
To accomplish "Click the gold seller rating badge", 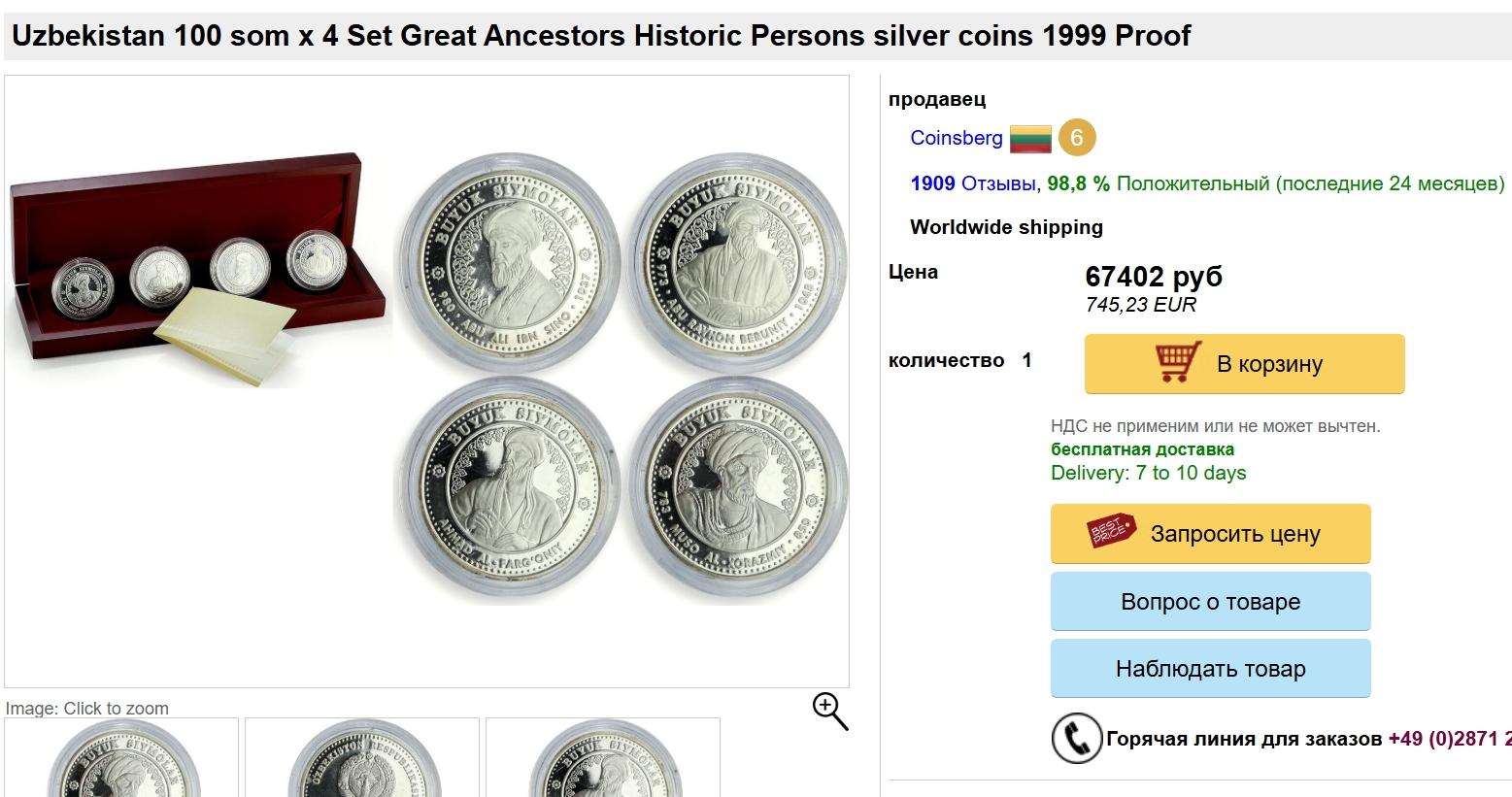I will point(1076,138).
